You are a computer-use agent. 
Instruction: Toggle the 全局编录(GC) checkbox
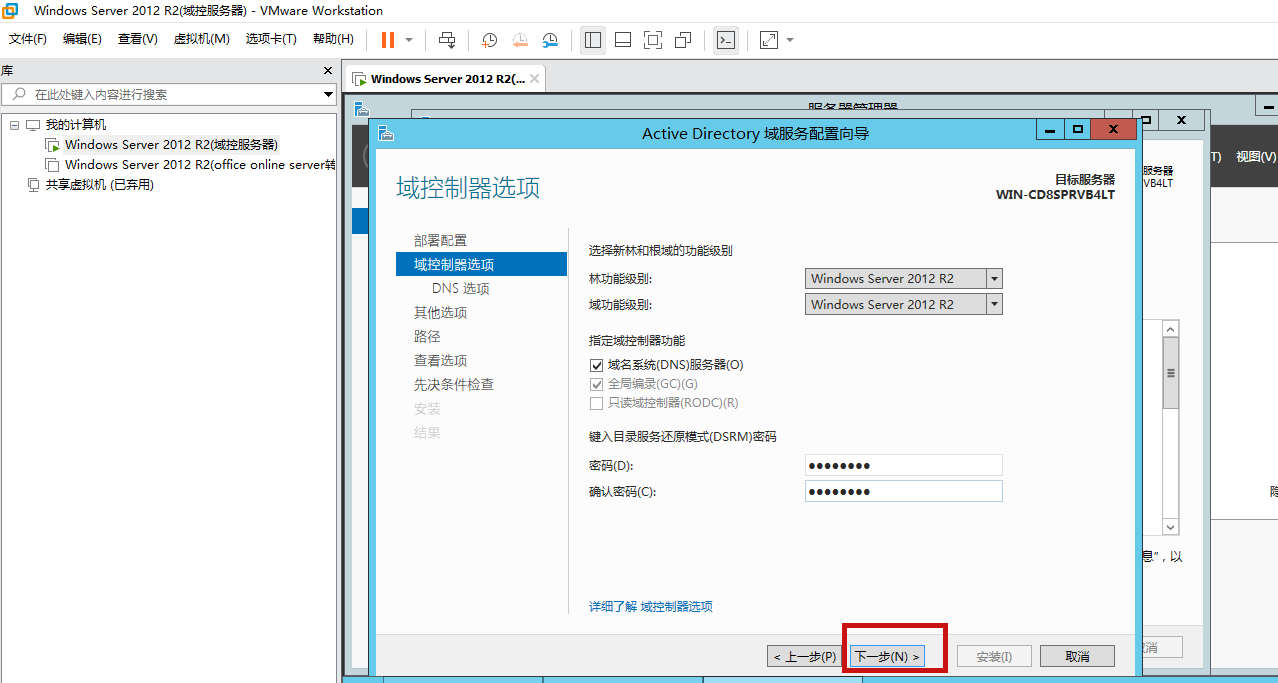[598, 385]
